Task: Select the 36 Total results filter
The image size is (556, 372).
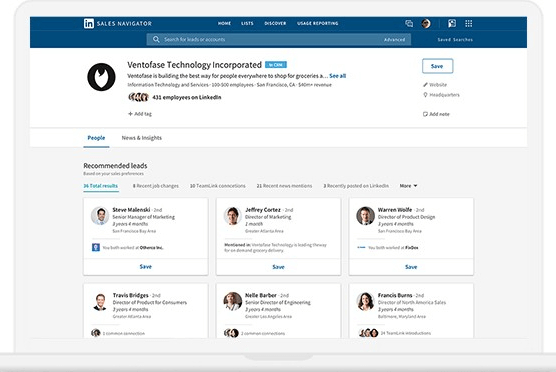Action: pyautogui.click(x=101, y=186)
